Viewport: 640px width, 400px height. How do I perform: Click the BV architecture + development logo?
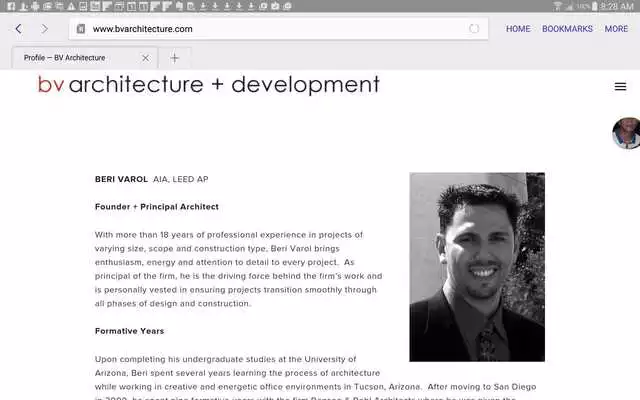coord(208,85)
